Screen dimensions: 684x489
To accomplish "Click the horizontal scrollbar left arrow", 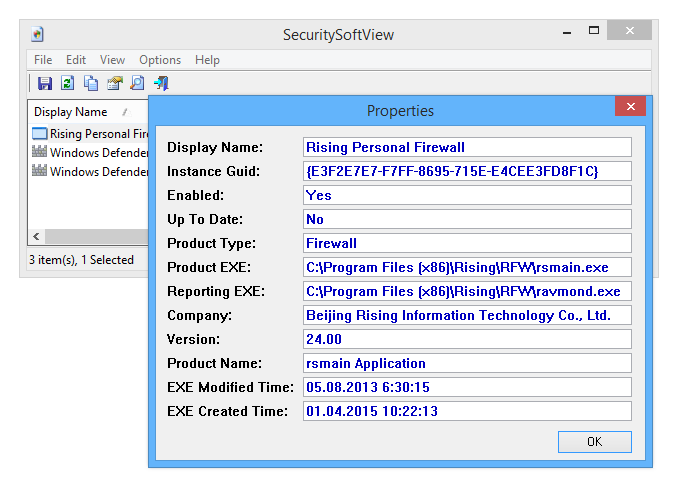I will click(37, 237).
